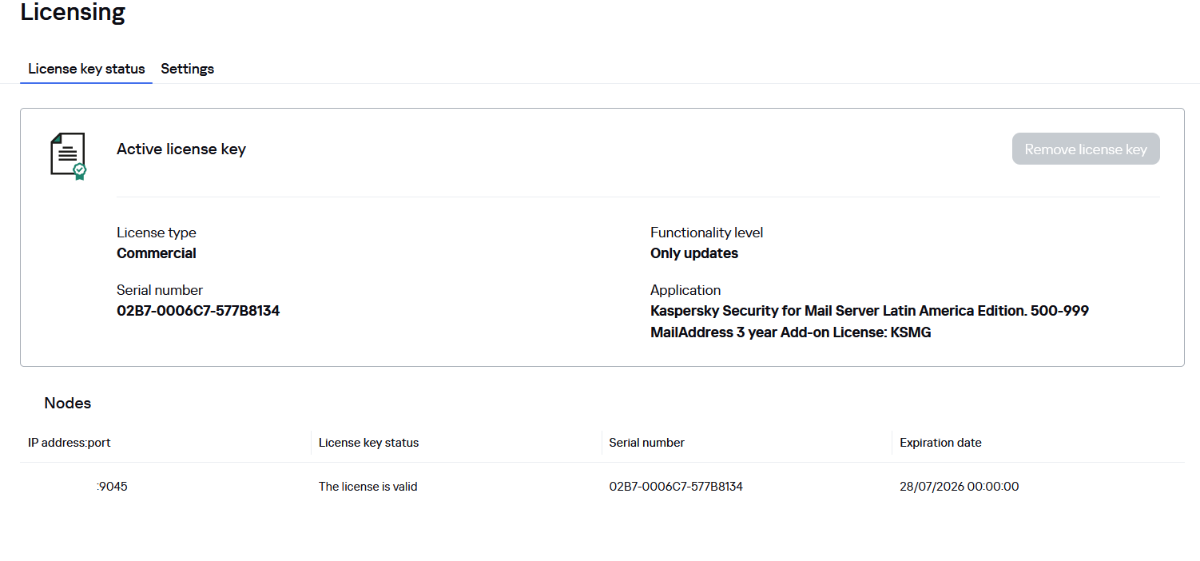Open the License key status tab
The width and height of the screenshot is (1200, 561).
pyautogui.click(x=86, y=69)
